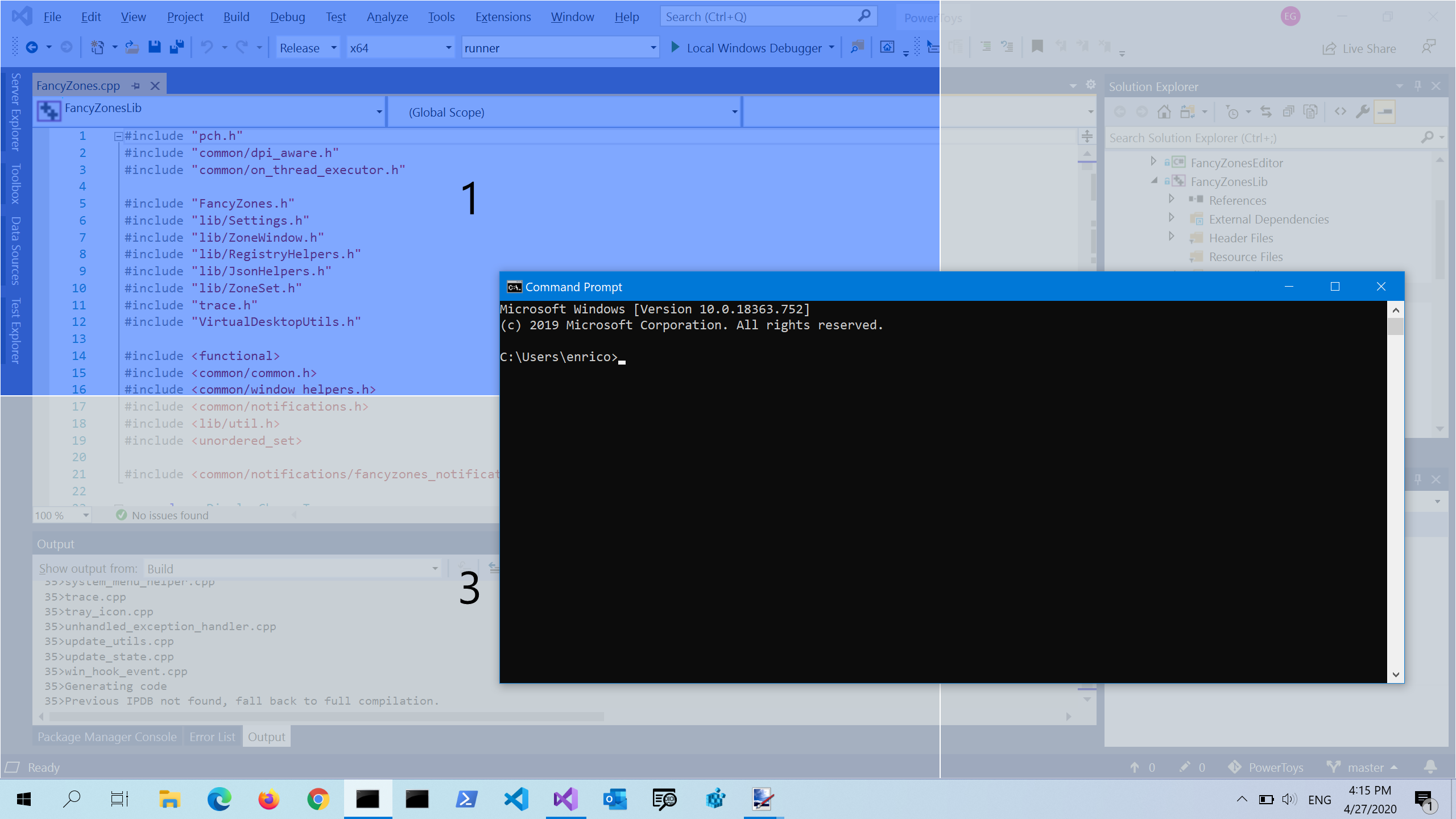Click the Output tab in panel
Image resolution: width=1456 pixels, height=819 pixels.
click(265, 736)
